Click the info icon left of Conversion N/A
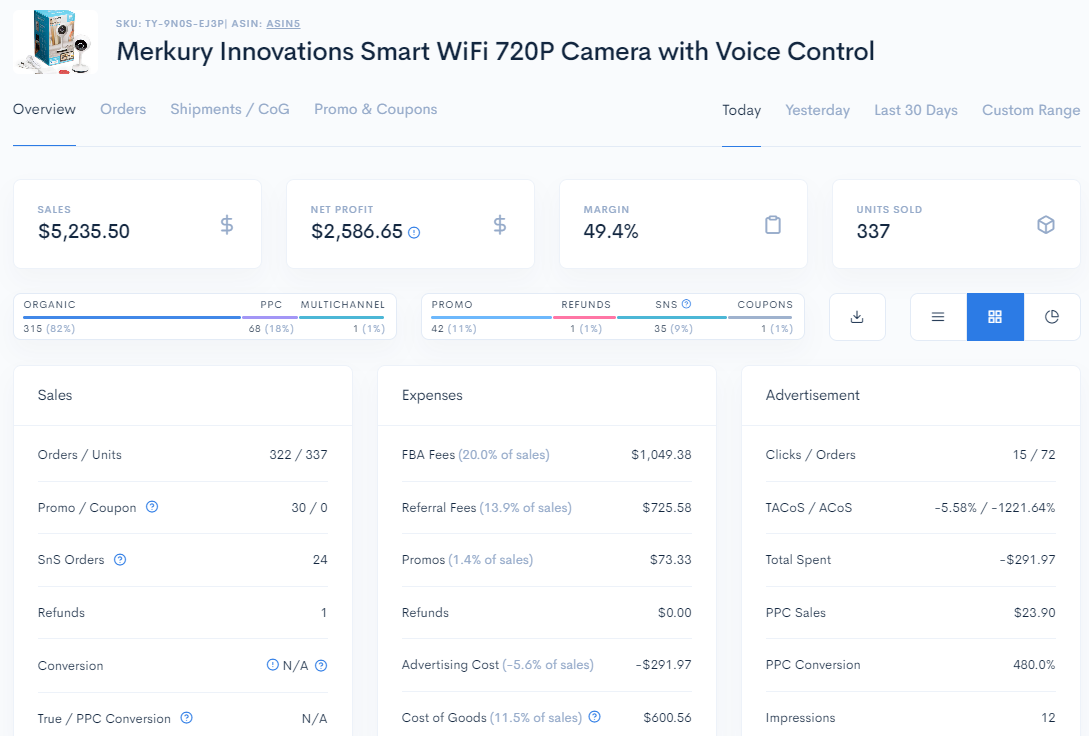The width and height of the screenshot is (1089, 736). tap(273, 665)
